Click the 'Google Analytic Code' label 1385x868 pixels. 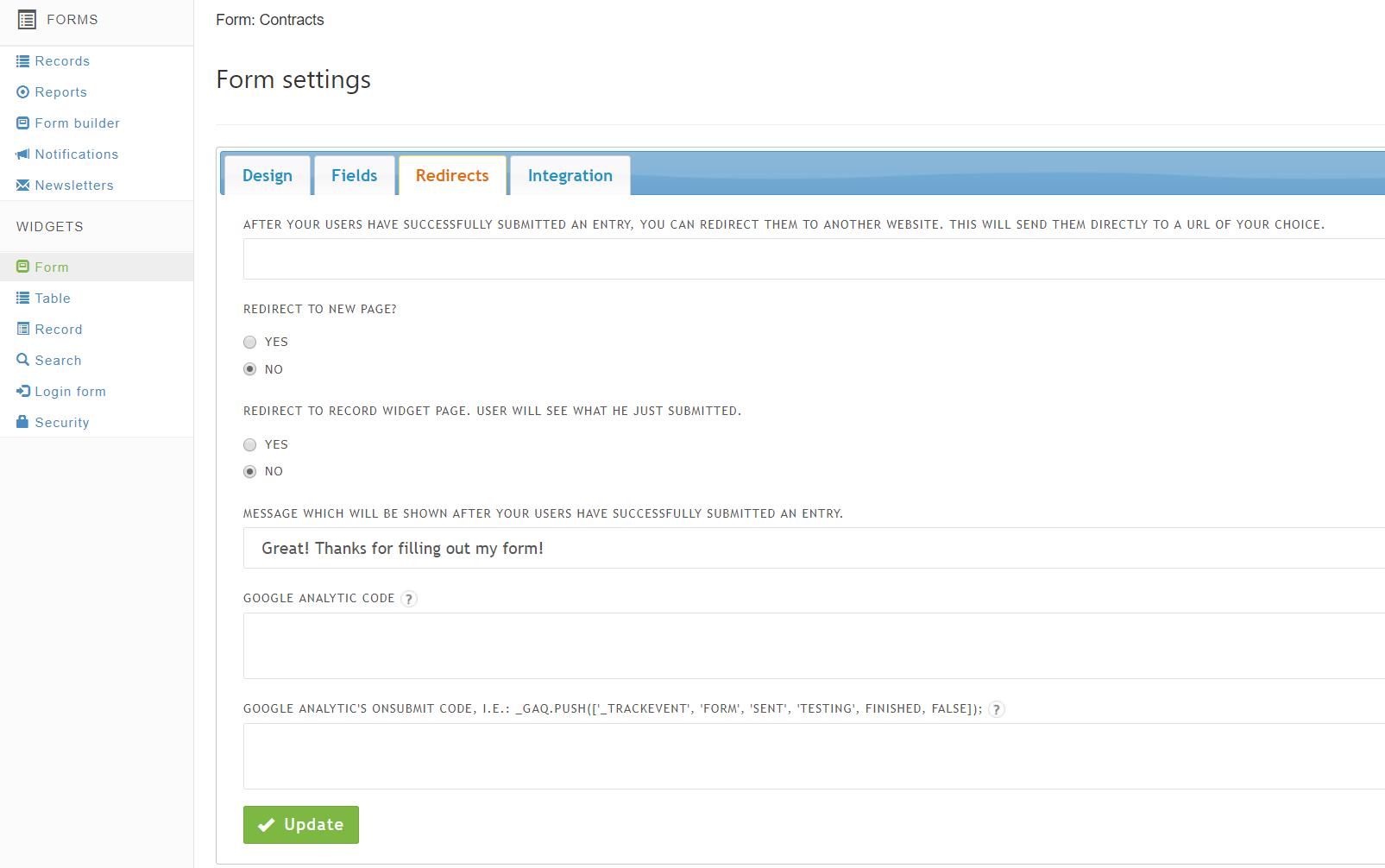point(319,598)
